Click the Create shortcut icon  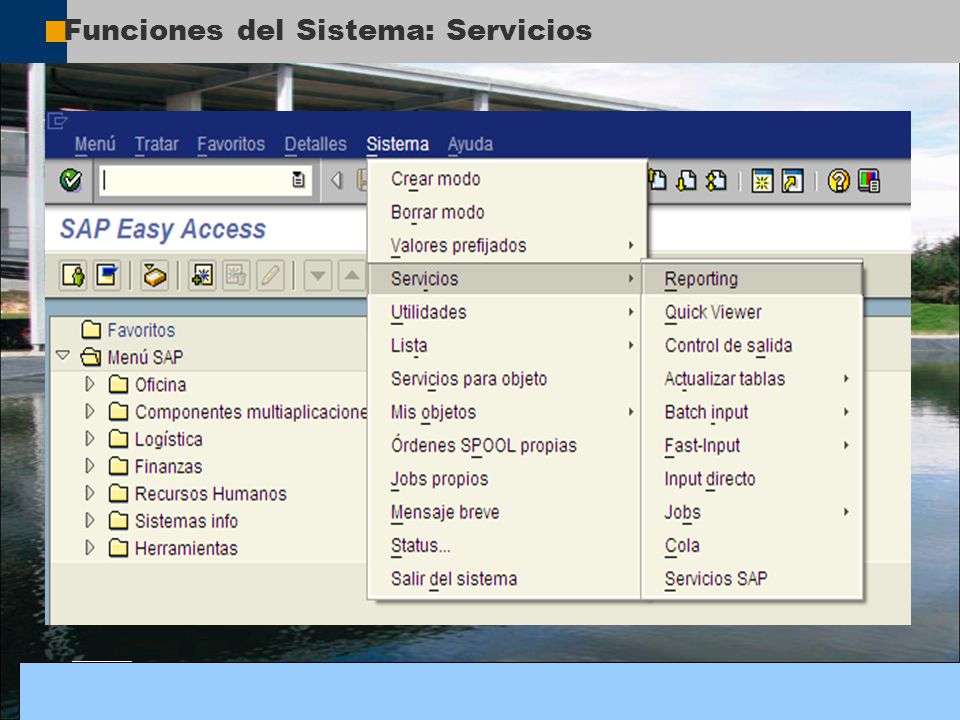tap(792, 181)
